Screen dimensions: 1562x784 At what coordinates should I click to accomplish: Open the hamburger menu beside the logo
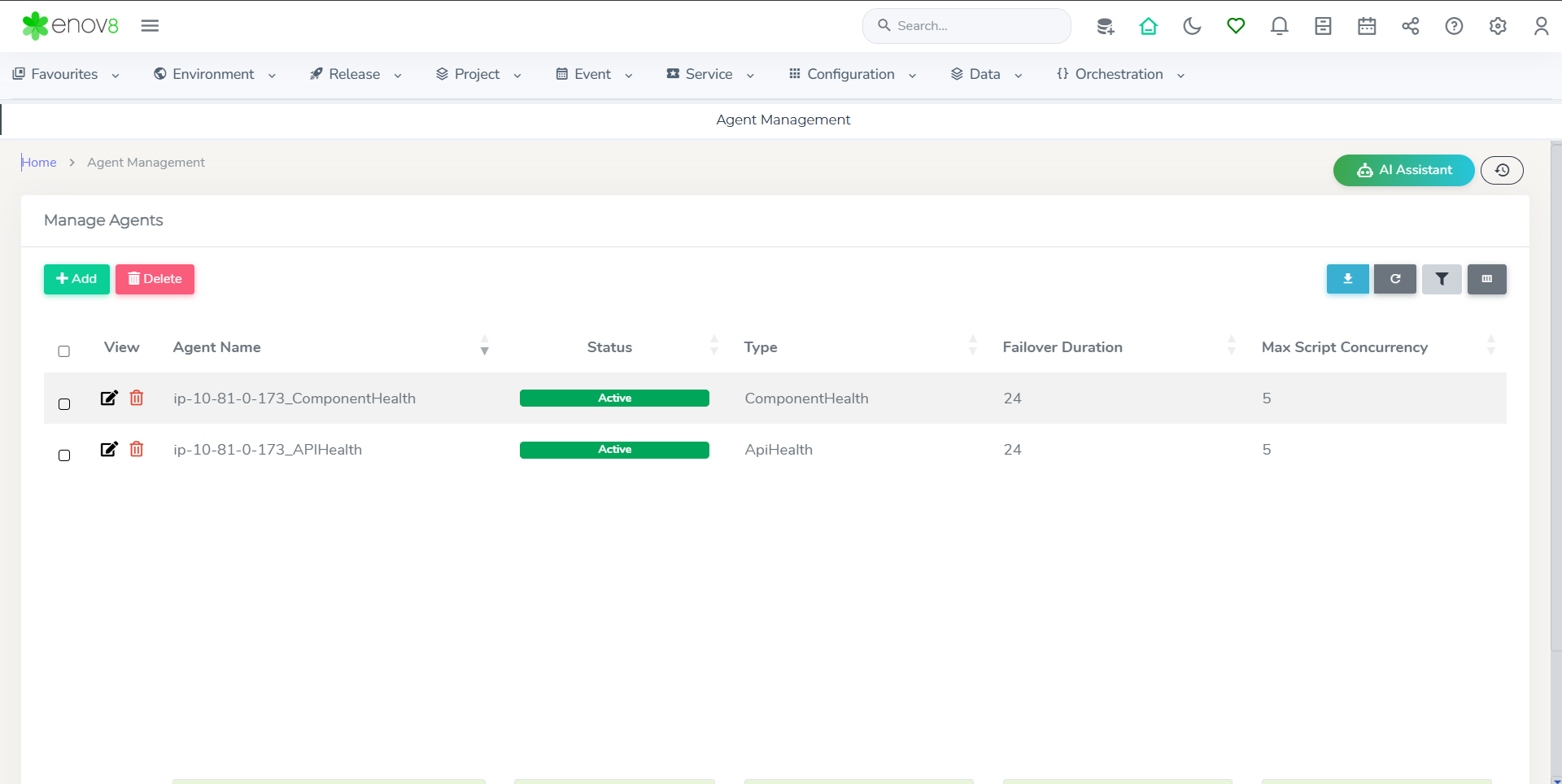(150, 26)
